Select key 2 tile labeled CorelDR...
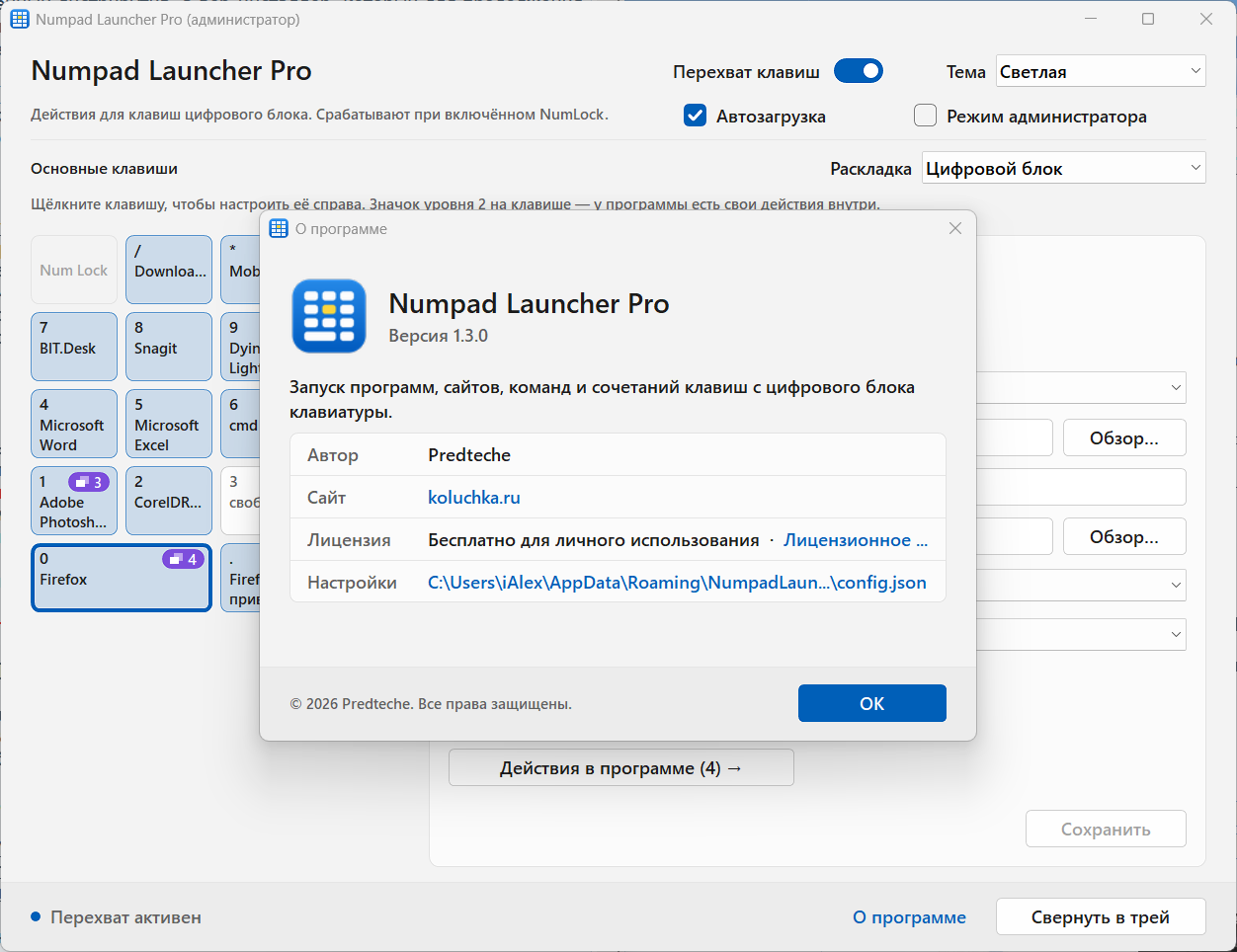 point(169,501)
